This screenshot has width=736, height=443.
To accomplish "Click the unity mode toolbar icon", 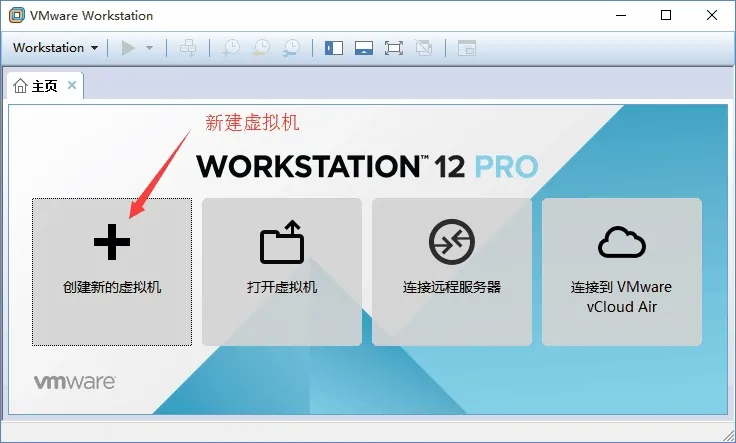I will coord(424,48).
